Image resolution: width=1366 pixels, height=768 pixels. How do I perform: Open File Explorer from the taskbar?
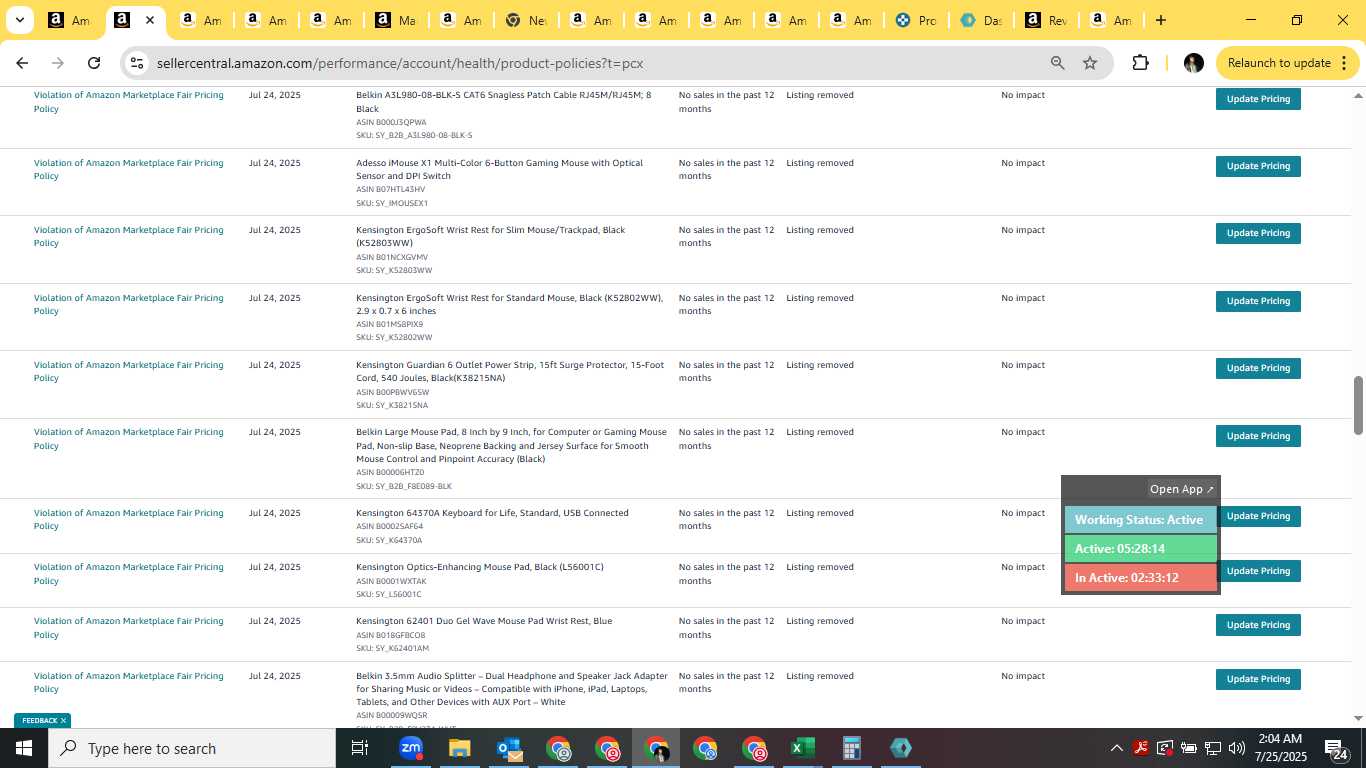459,748
